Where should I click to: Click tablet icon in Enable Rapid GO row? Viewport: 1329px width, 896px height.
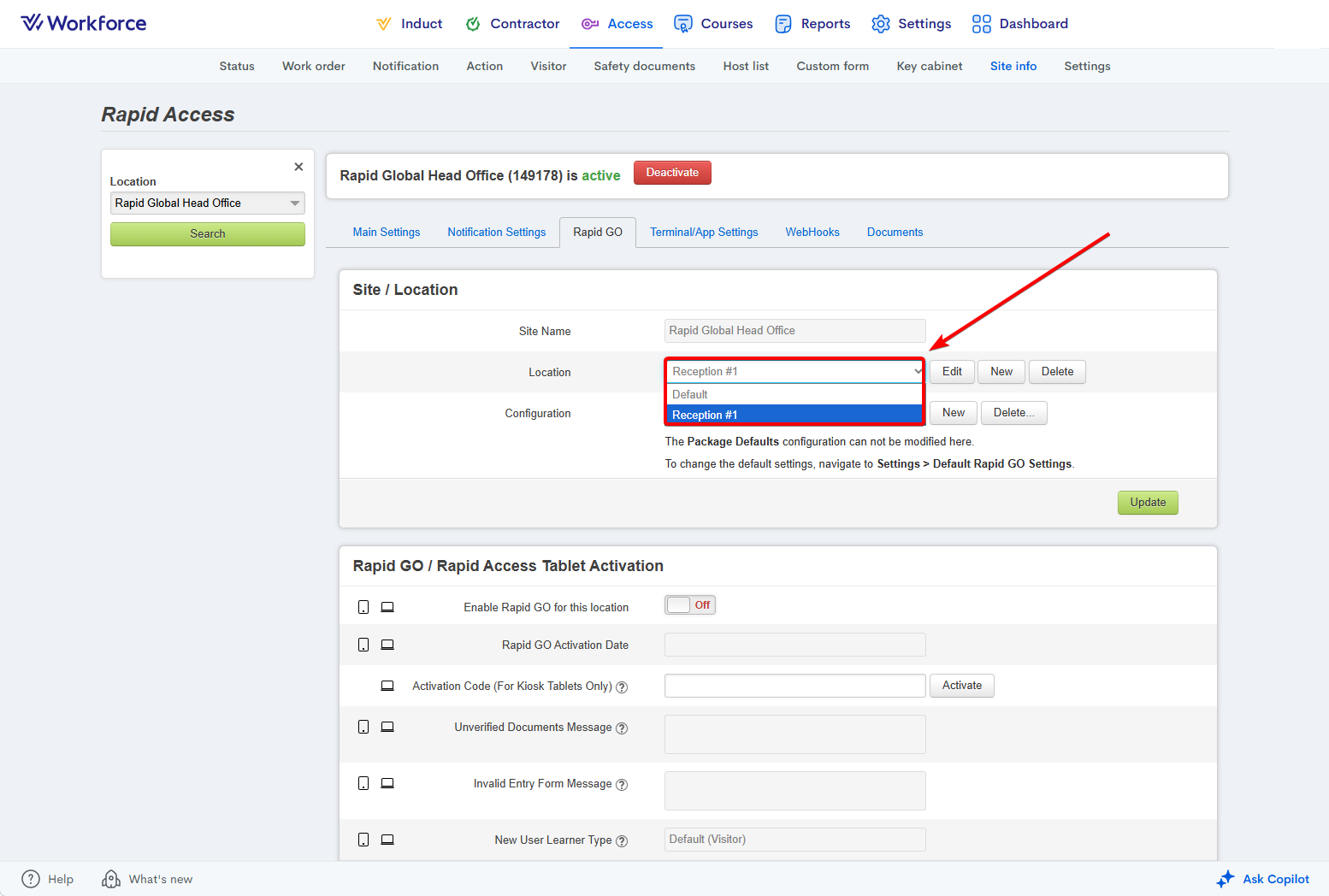click(x=363, y=607)
